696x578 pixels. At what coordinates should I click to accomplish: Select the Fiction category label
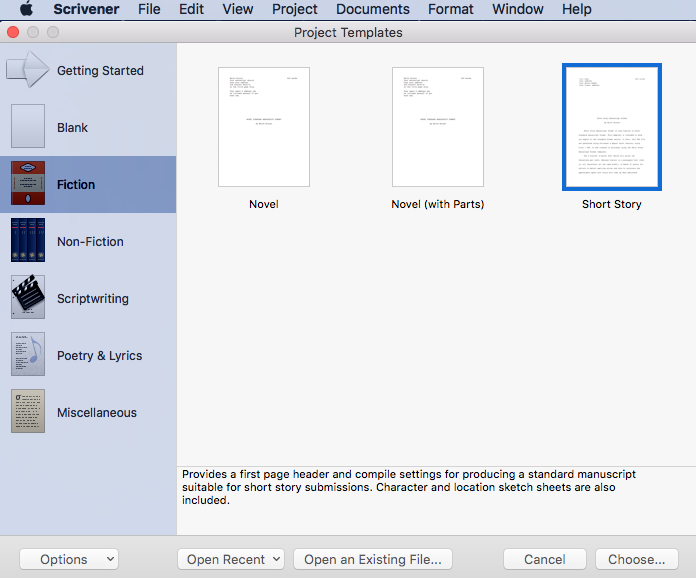coord(76,185)
